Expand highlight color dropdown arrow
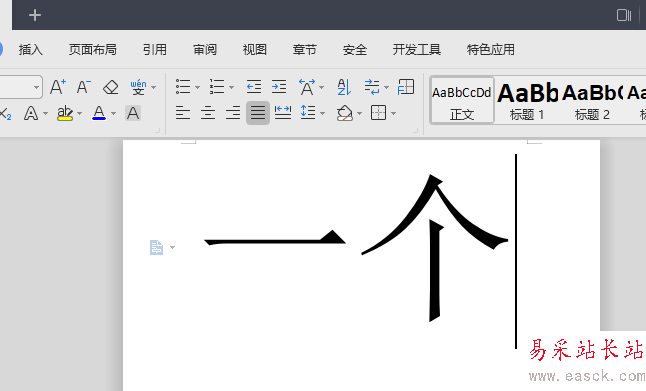The image size is (646, 391). coord(80,113)
